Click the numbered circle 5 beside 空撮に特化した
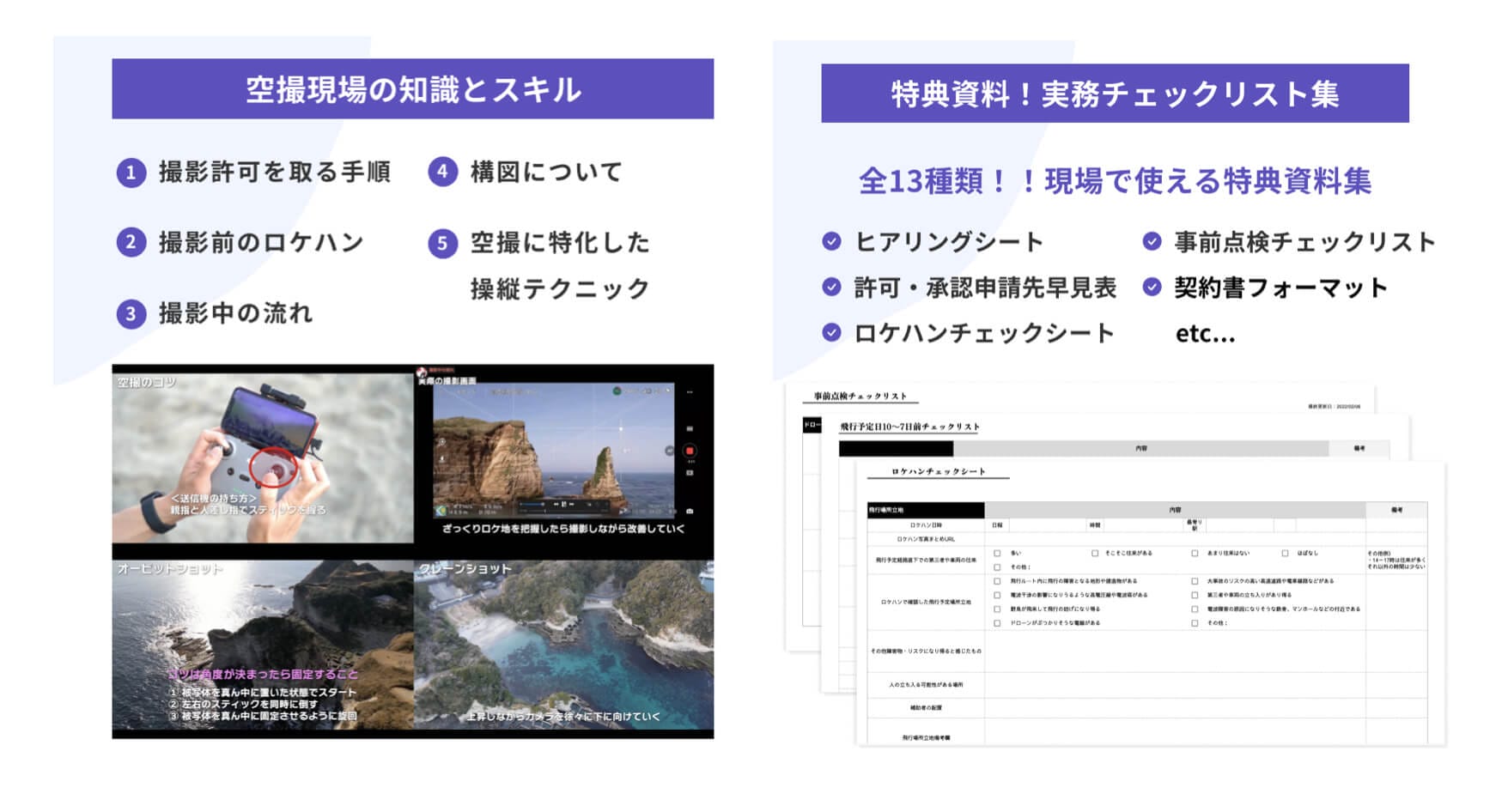This screenshot has width=1508, height=812. tap(442, 244)
